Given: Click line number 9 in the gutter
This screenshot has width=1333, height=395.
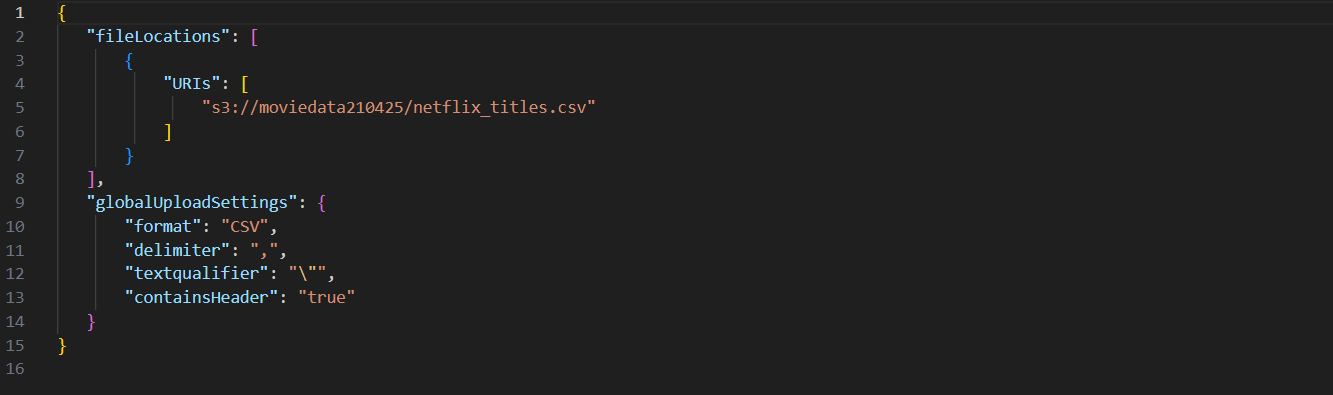Looking at the screenshot, I should 19,203.
